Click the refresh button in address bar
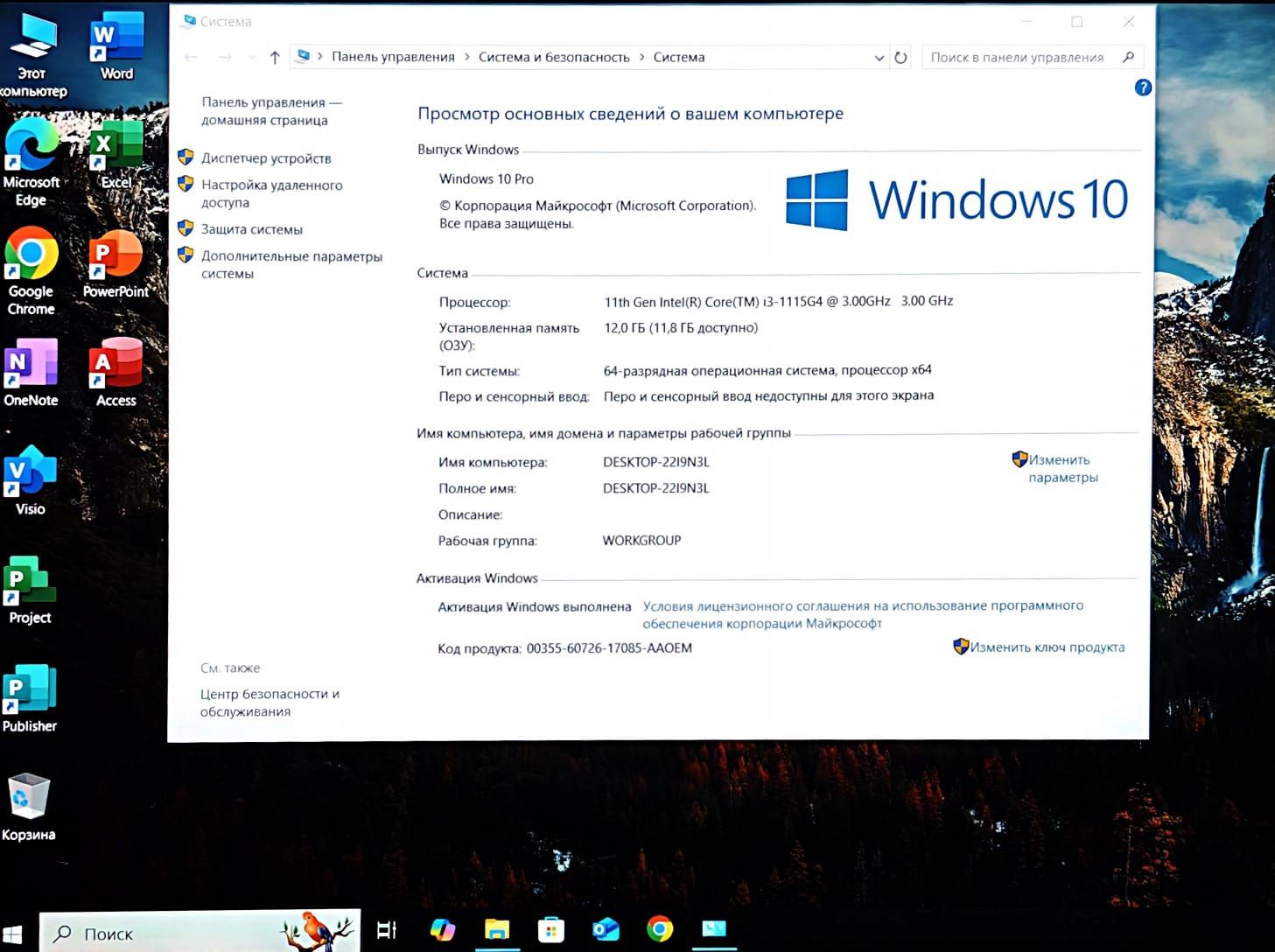The image size is (1275, 952). [x=900, y=58]
